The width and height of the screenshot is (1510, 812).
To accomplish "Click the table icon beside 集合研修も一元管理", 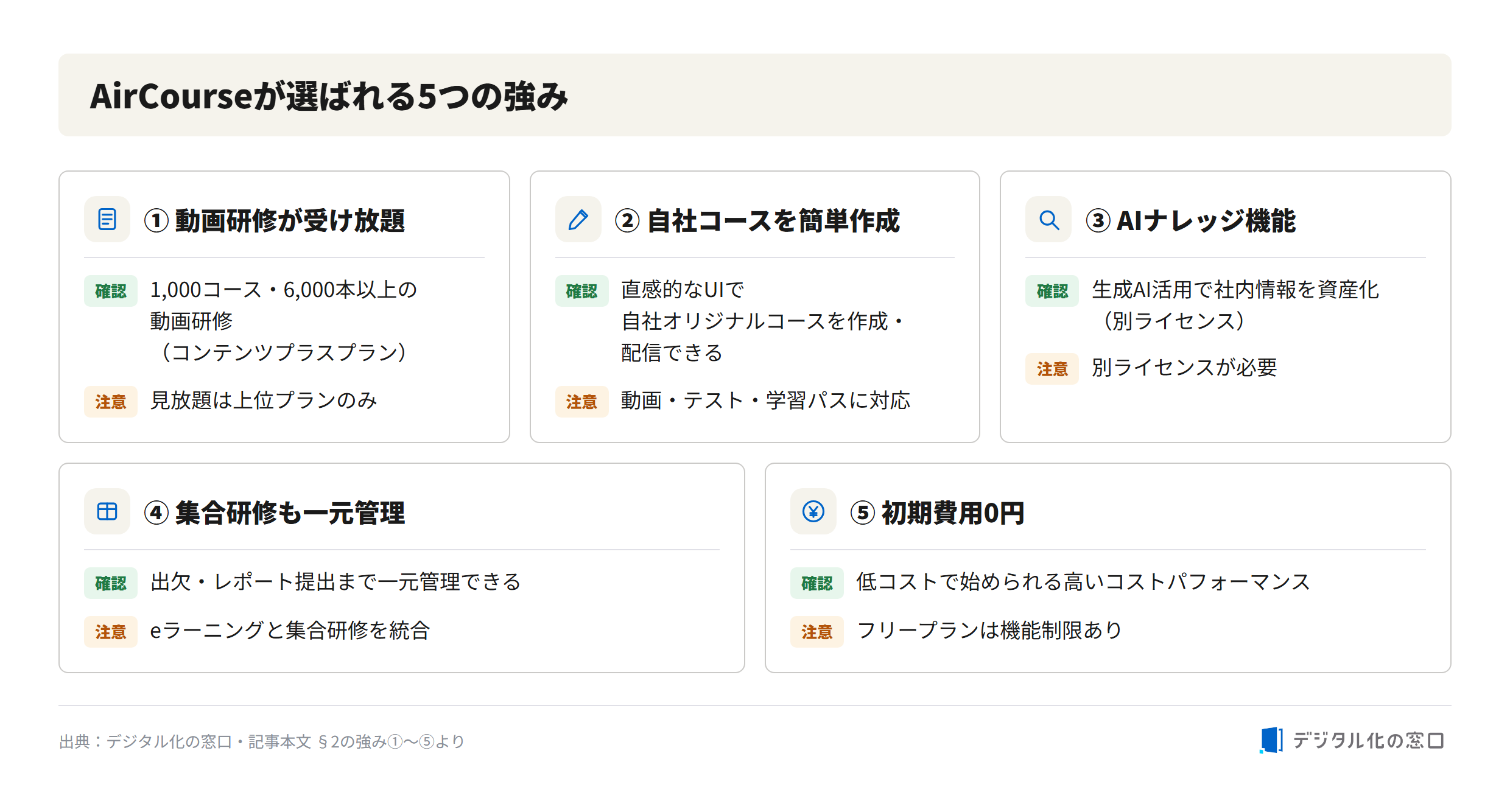I will (107, 511).
